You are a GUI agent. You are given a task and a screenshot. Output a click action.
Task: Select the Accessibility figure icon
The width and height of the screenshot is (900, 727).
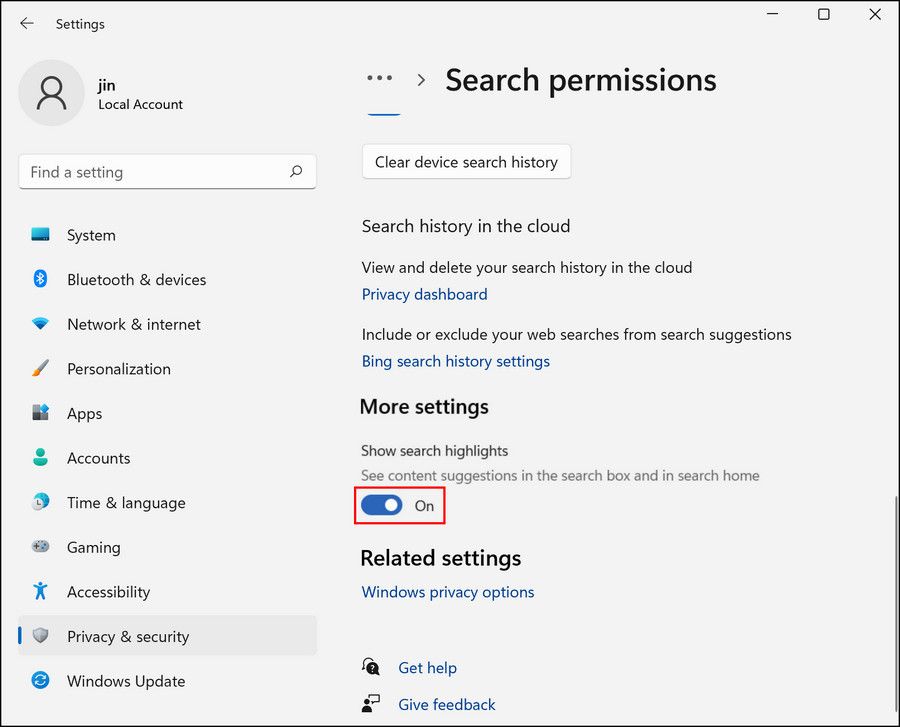(40, 591)
